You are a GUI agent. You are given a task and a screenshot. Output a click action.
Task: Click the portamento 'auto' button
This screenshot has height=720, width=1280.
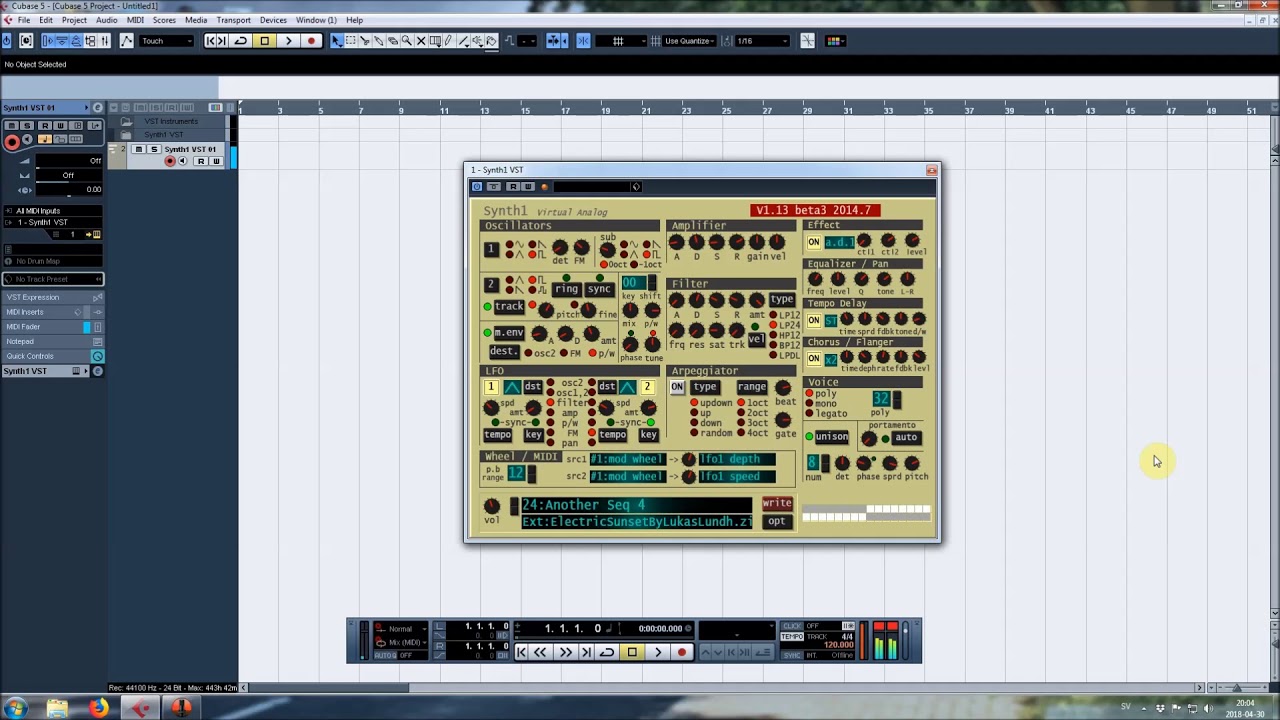906,437
